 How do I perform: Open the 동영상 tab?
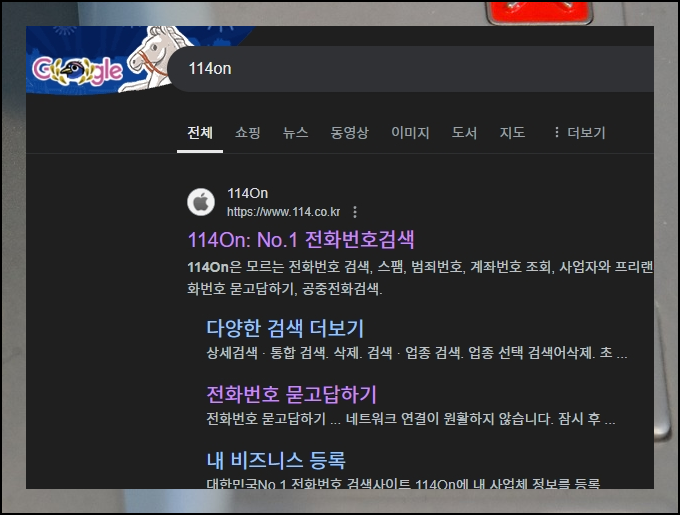(x=350, y=133)
